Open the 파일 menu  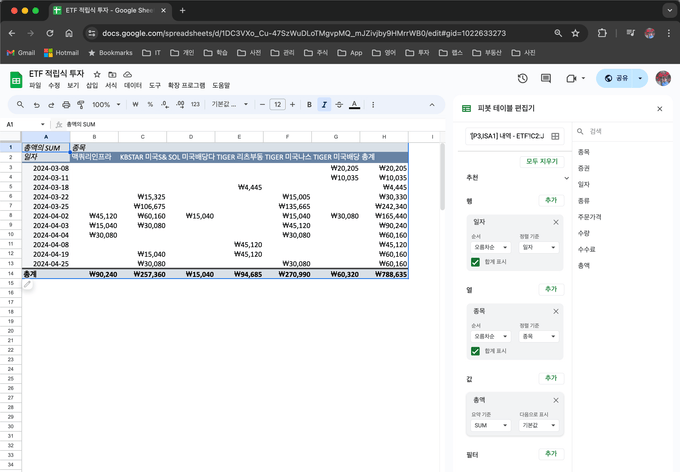(35, 85)
